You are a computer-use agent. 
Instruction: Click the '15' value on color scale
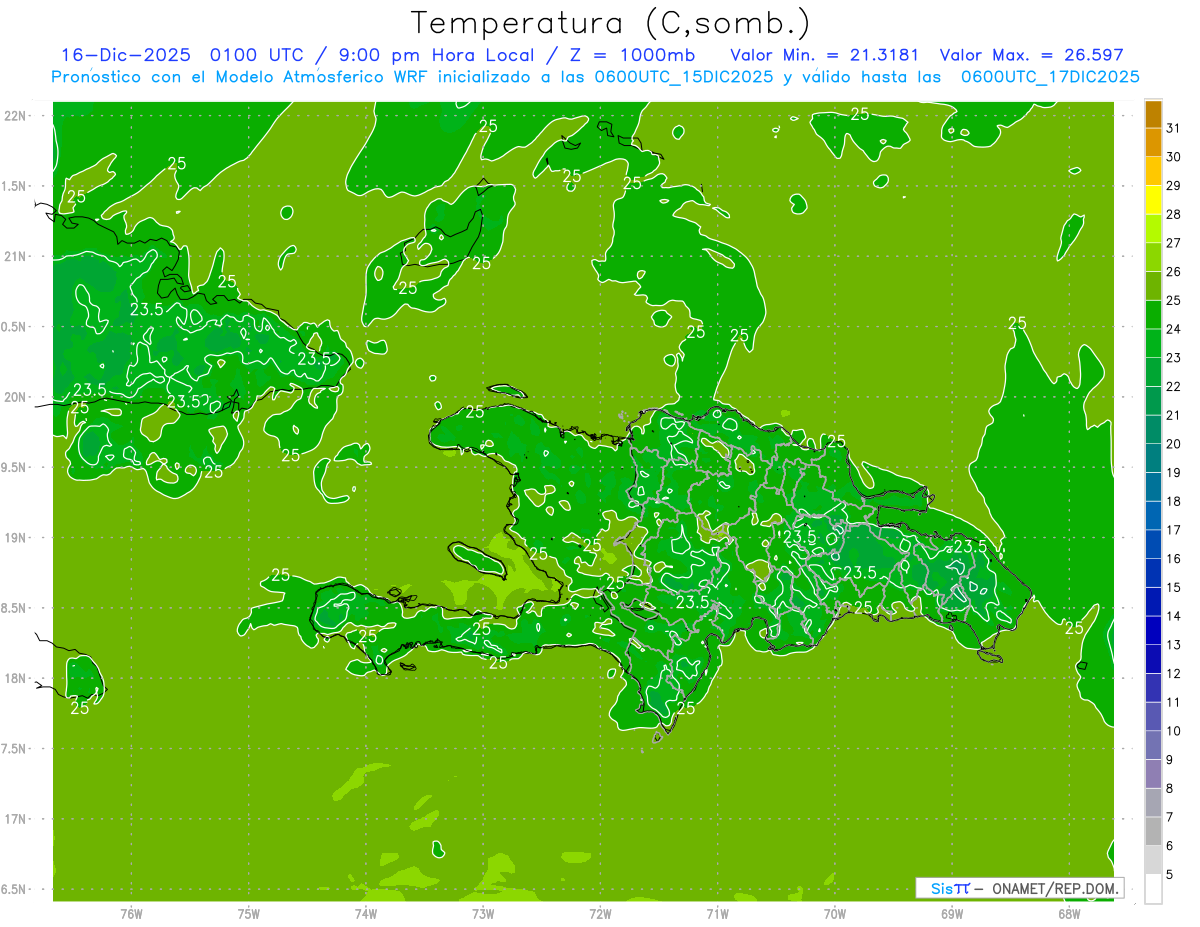[x=1173, y=587]
